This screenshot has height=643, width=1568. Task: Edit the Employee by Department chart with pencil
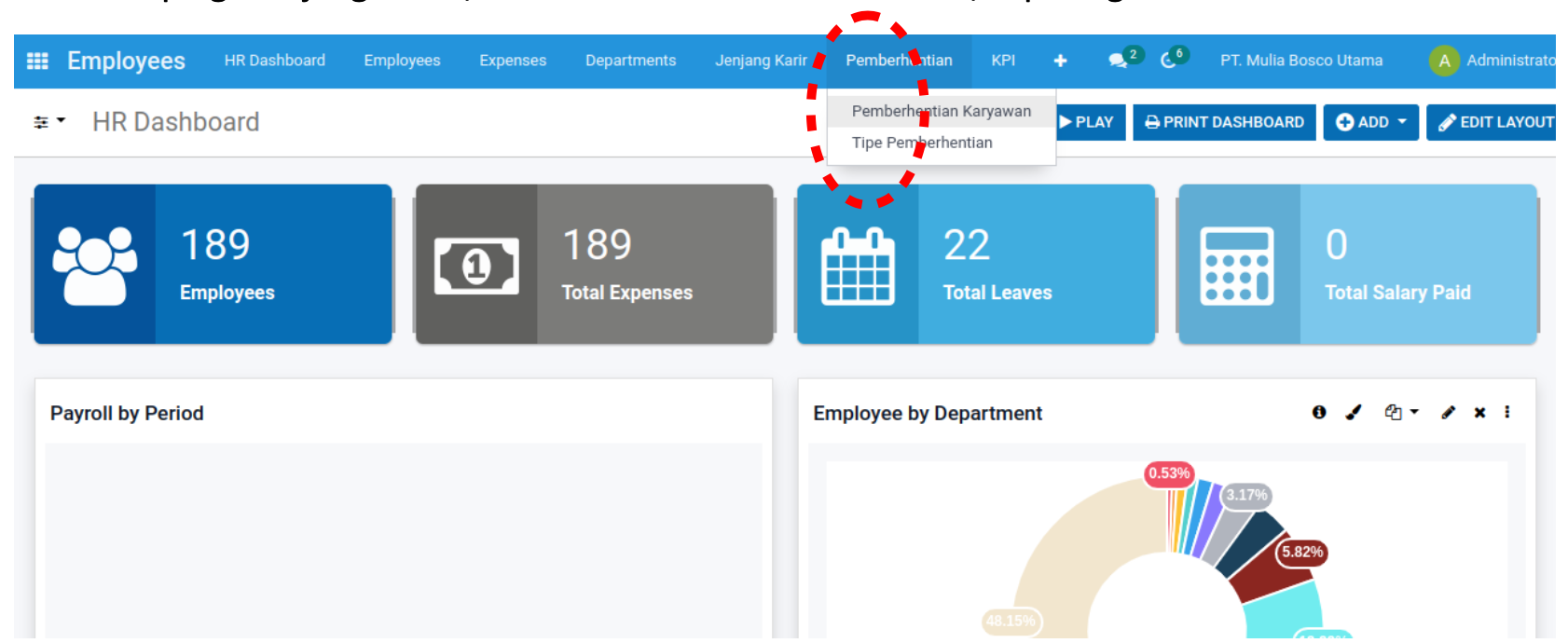pos(1448,412)
